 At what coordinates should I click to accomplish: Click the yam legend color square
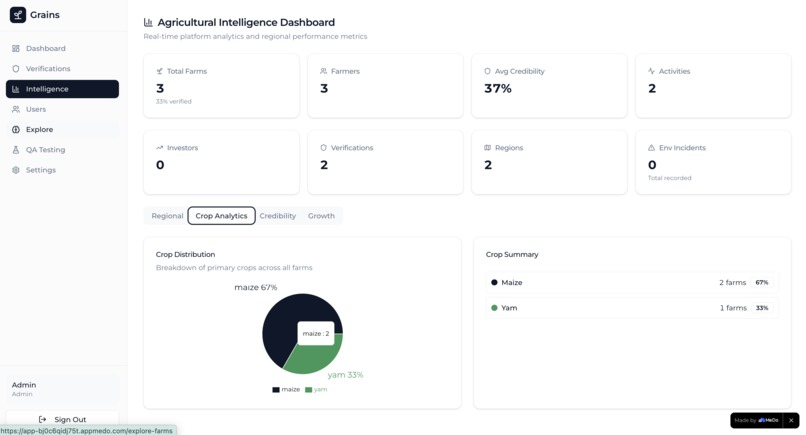click(x=308, y=390)
